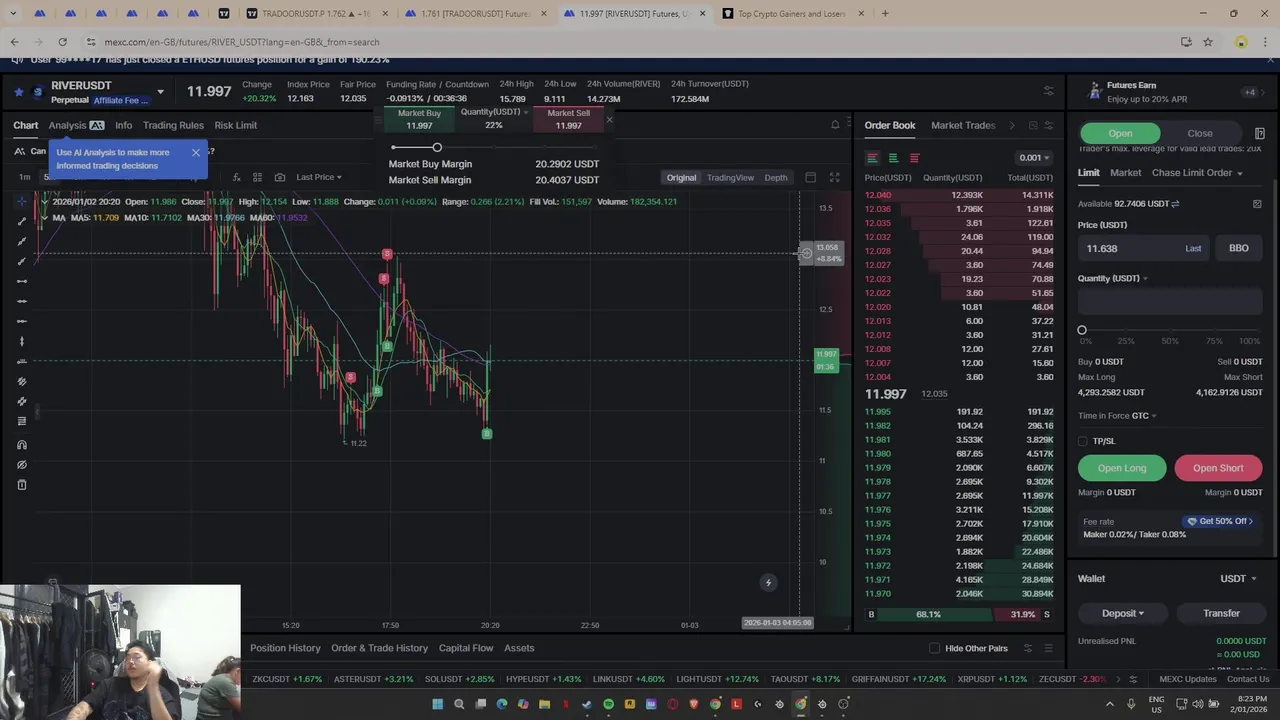This screenshot has width=1280, height=720.
Task: Open the Risk Limit tab
Action: click(x=236, y=125)
